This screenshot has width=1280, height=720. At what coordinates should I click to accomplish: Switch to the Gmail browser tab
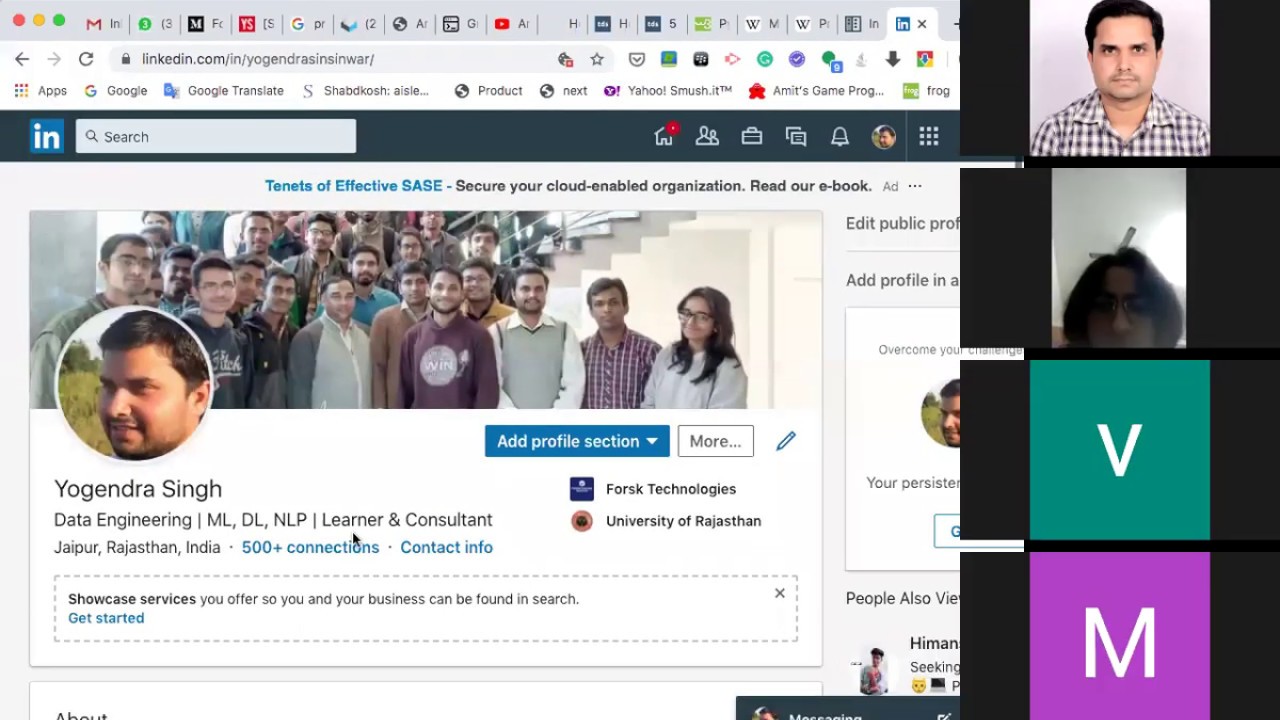tap(103, 24)
